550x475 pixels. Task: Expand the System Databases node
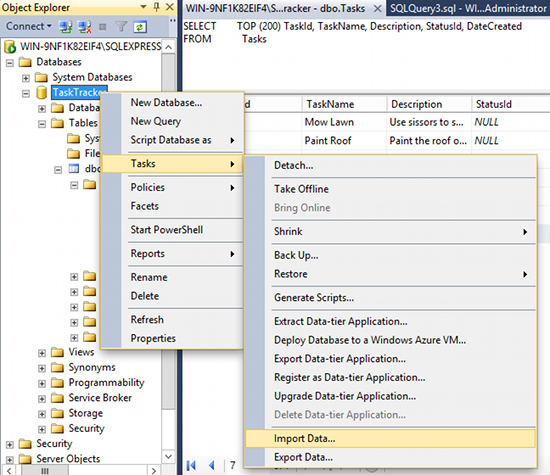point(26,78)
